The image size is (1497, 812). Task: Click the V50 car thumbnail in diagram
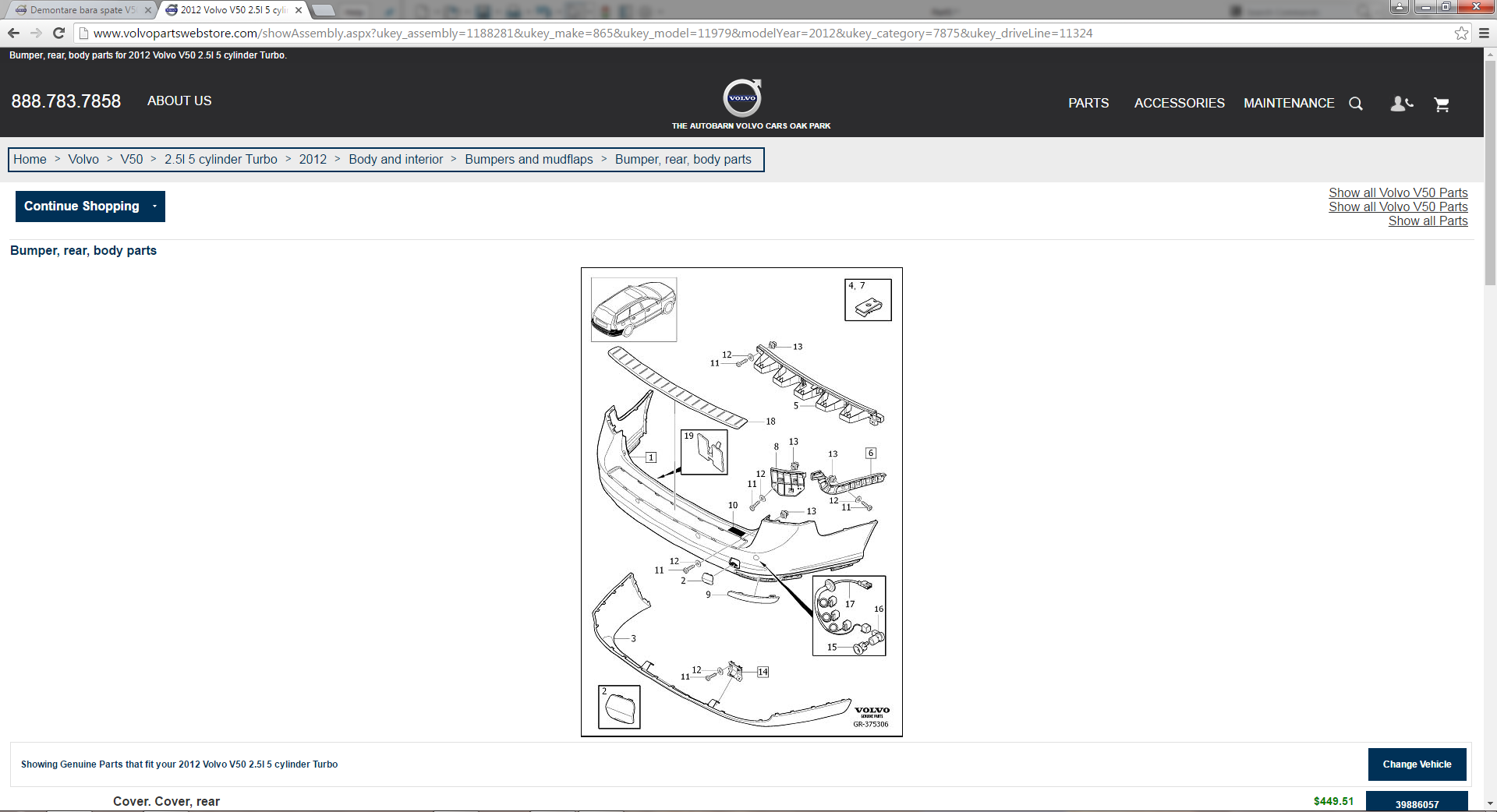tap(634, 309)
